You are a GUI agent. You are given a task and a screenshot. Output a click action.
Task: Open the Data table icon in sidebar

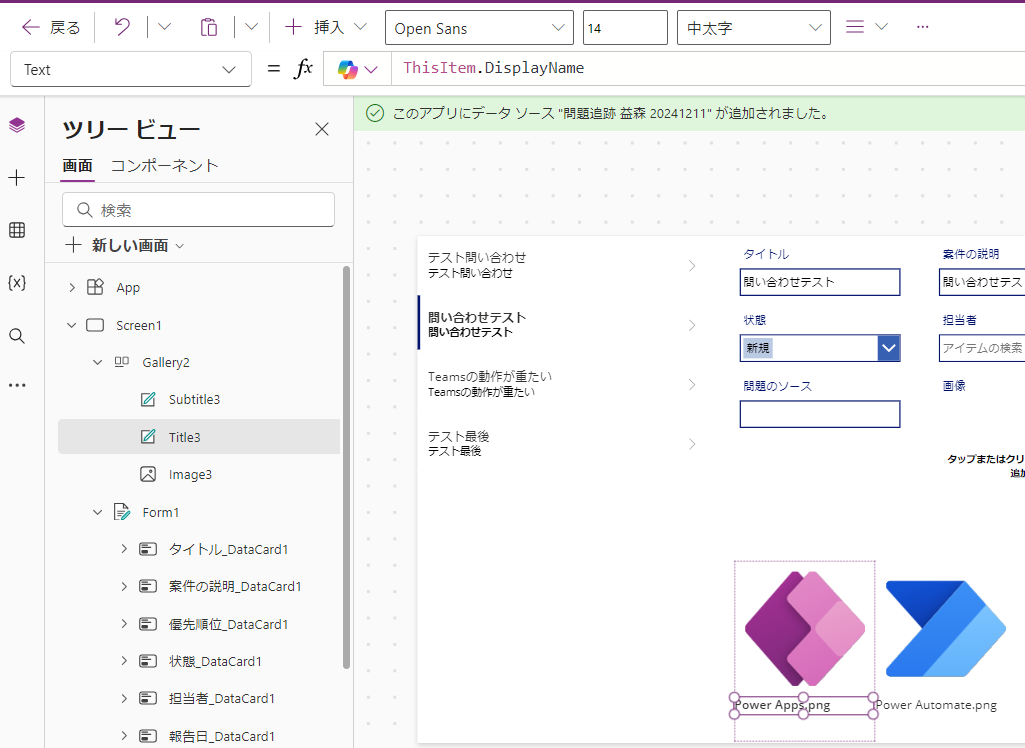tap(17, 230)
